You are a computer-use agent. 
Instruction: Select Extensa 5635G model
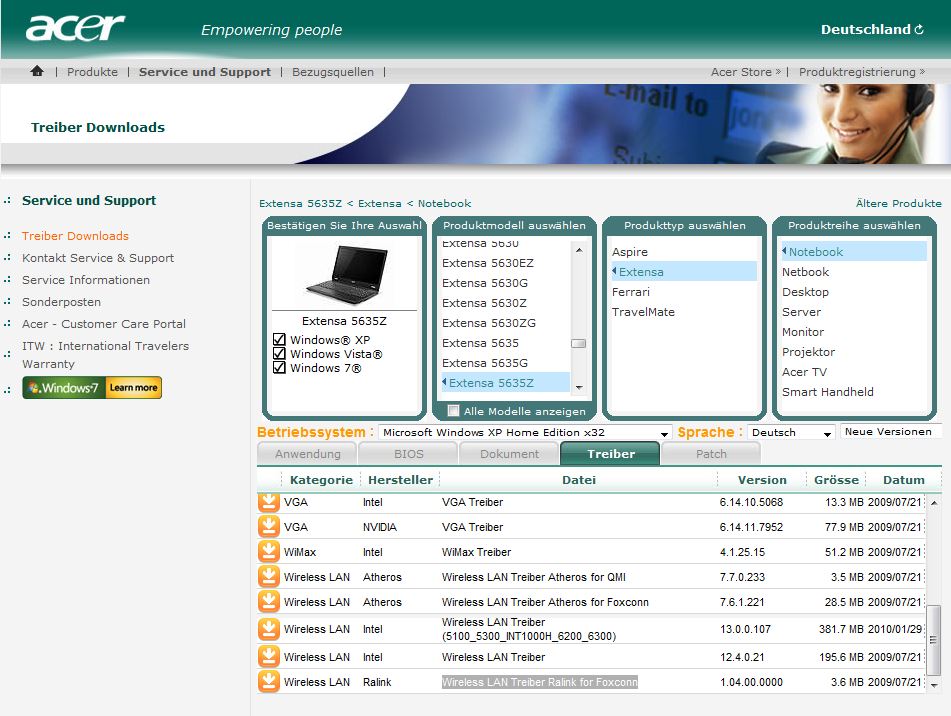[x=485, y=363]
